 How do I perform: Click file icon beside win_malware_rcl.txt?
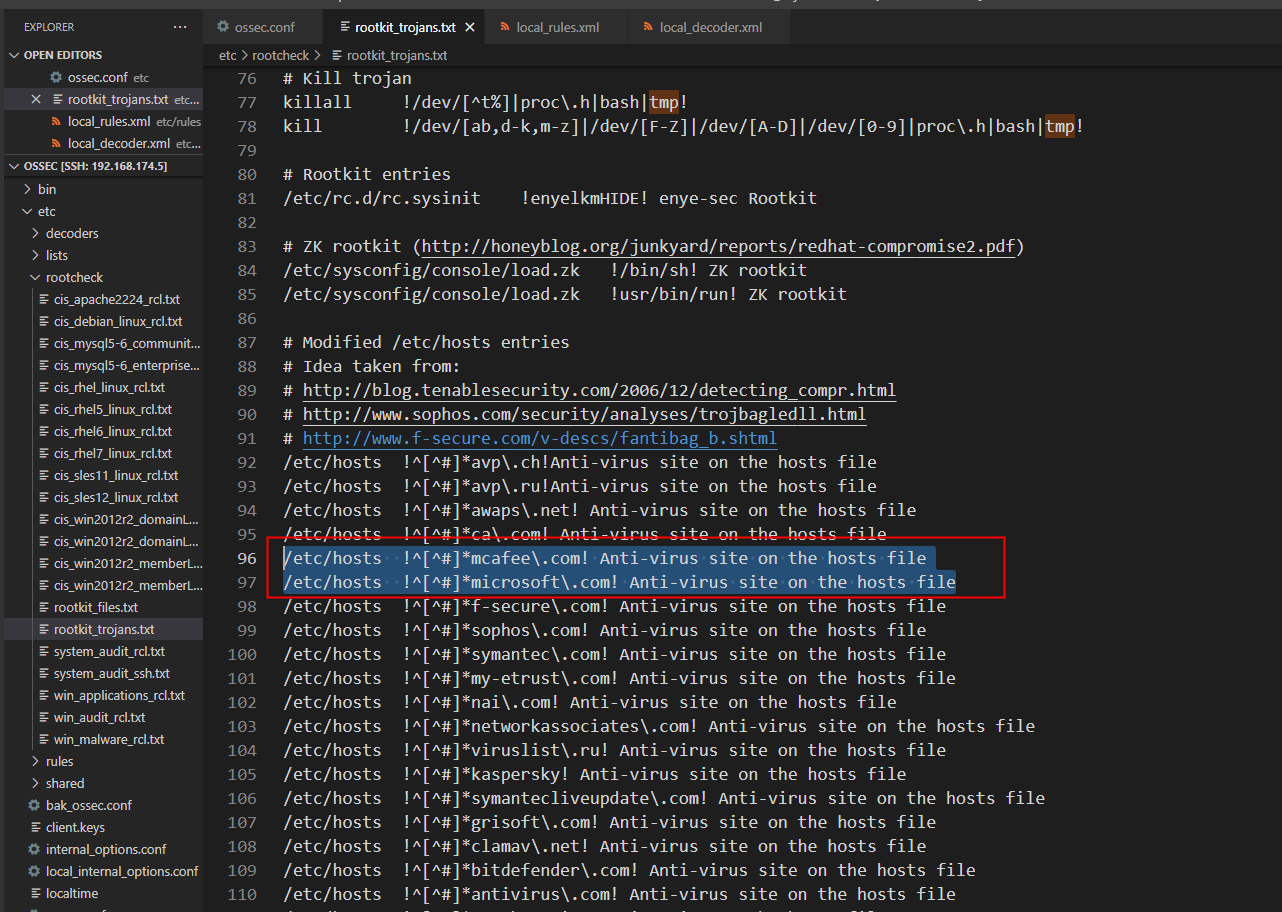click(43, 739)
